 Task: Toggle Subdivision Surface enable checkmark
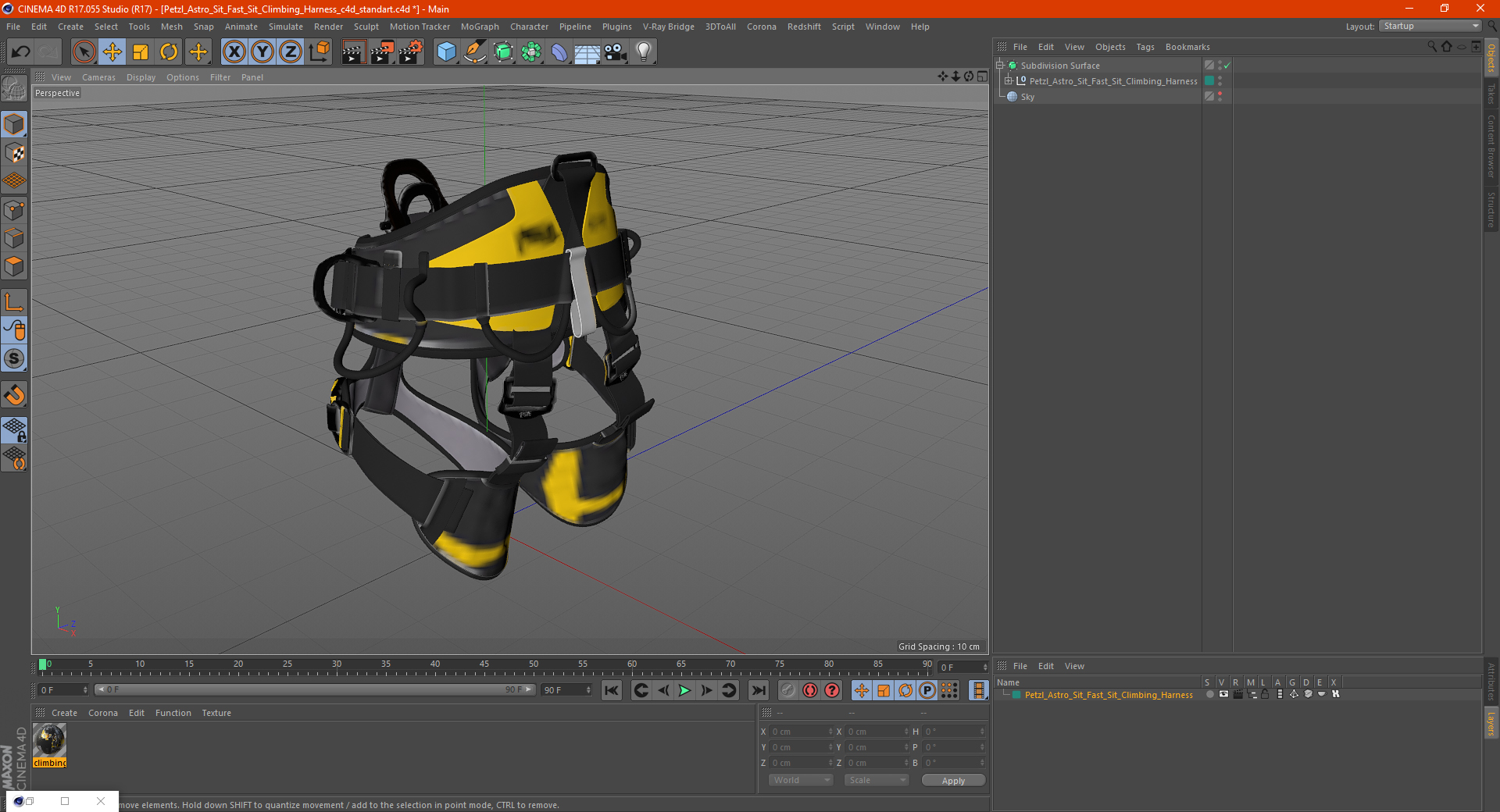tap(1227, 66)
